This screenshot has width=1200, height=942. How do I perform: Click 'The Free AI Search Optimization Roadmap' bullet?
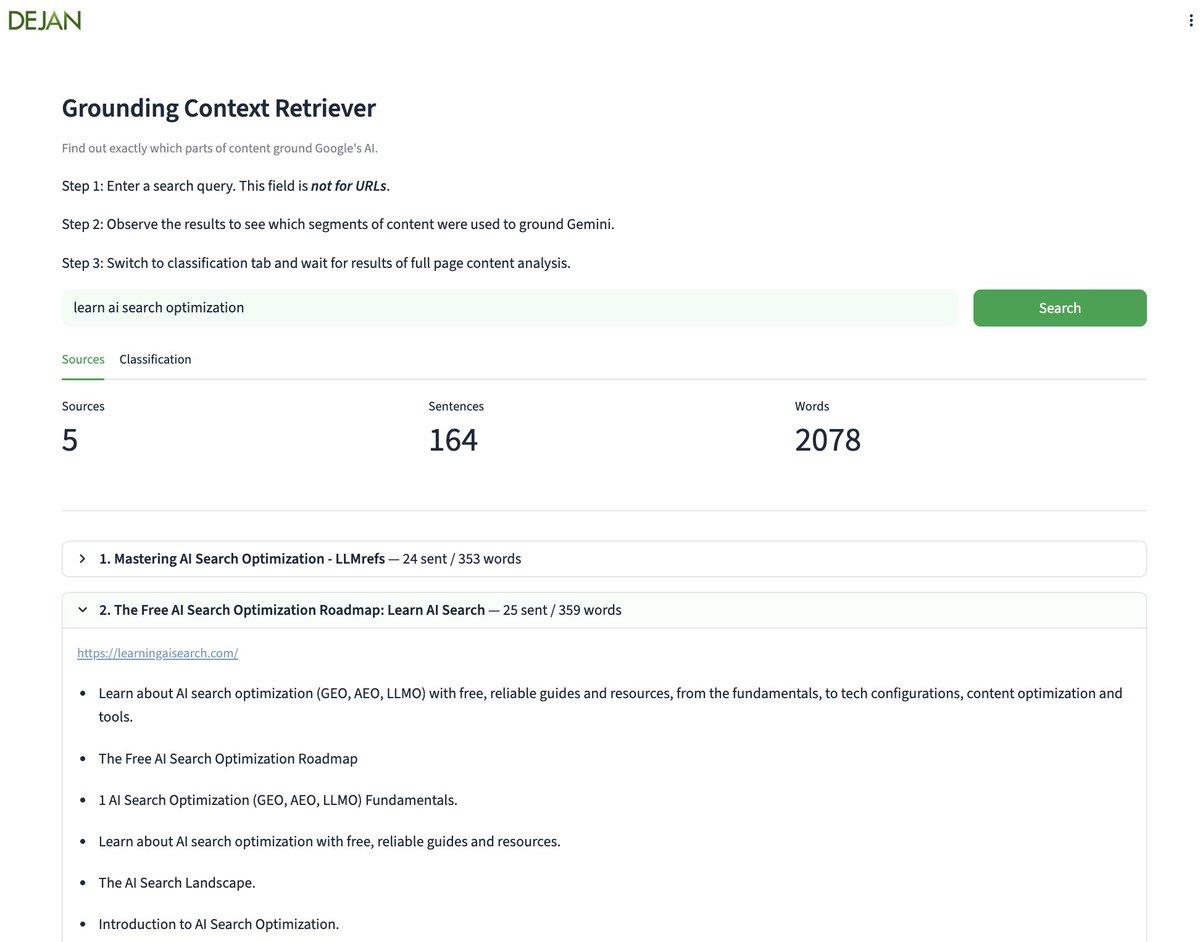pos(228,759)
